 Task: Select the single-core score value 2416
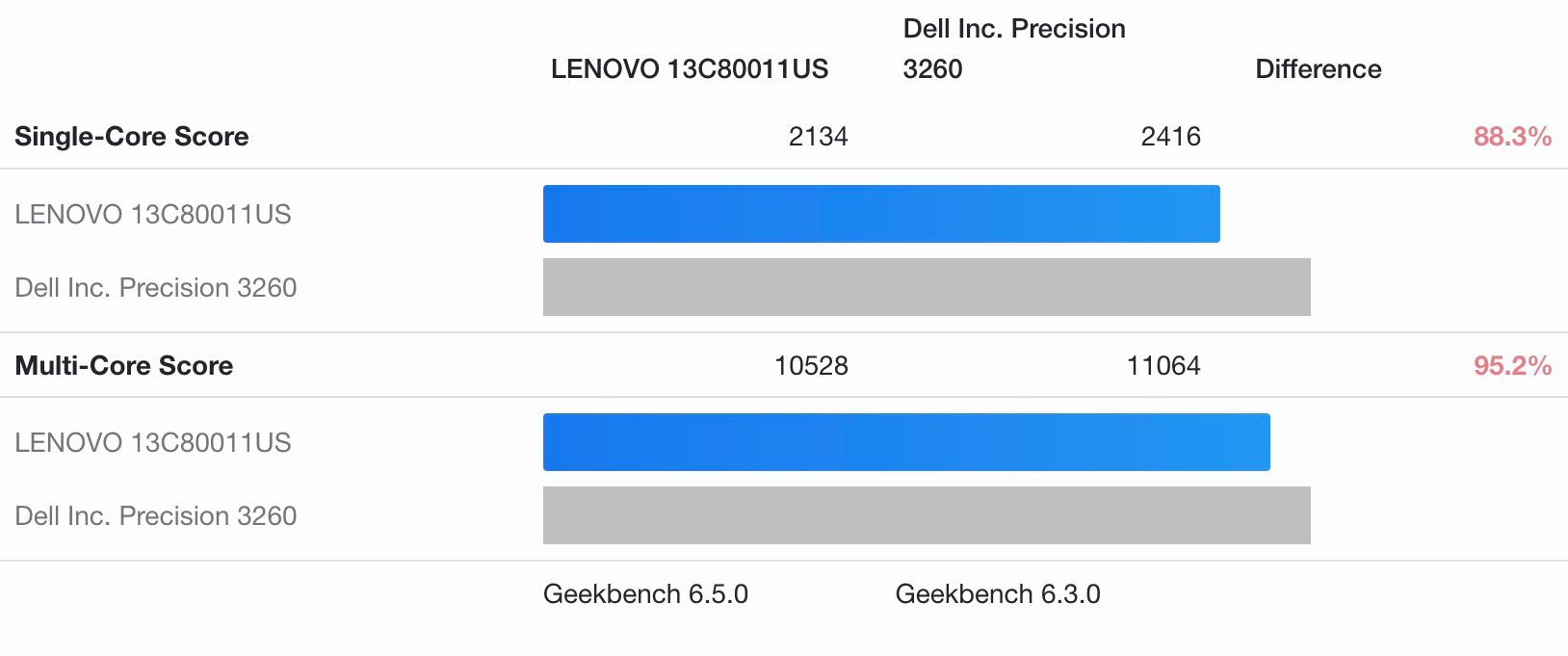click(1170, 137)
